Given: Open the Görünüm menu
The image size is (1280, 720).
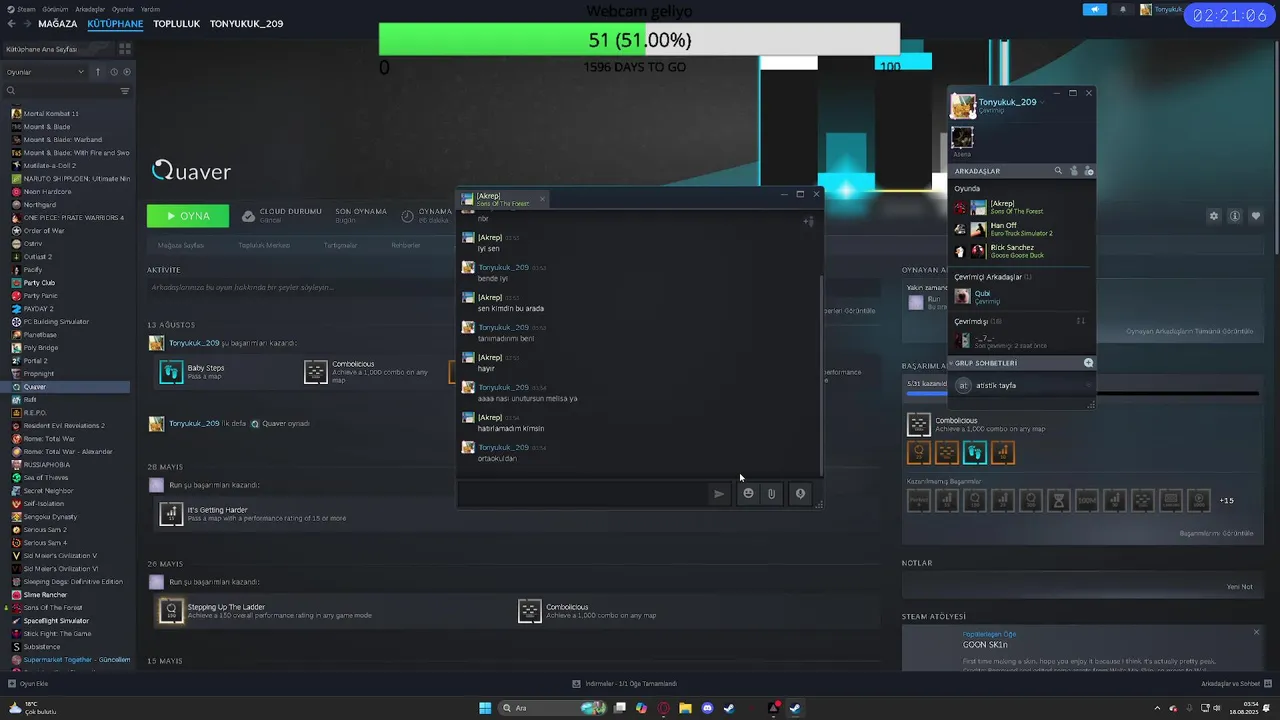Looking at the screenshot, I should click(x=55, y=9).
